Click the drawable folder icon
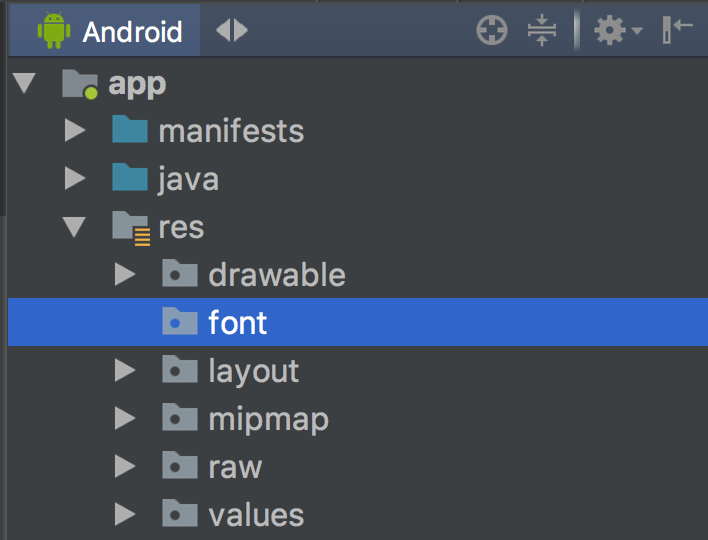Screen dimensions: 708x540 coord(180,273)
